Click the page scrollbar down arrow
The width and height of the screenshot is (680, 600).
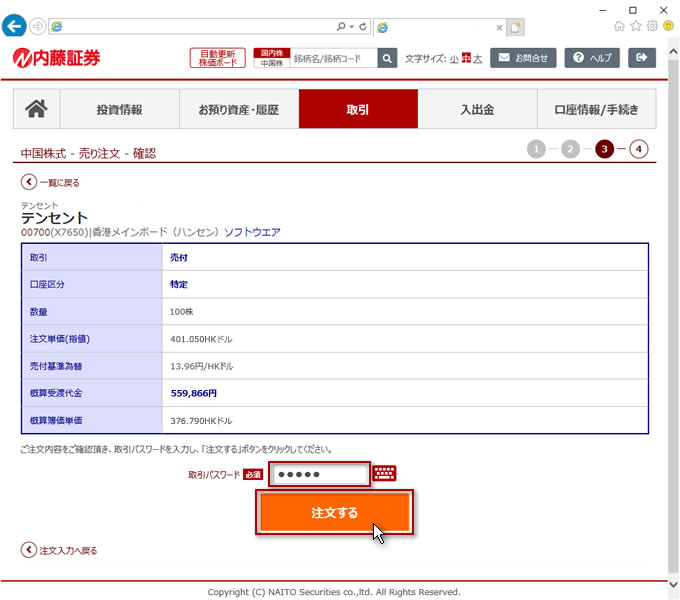(x=673, y=584)
